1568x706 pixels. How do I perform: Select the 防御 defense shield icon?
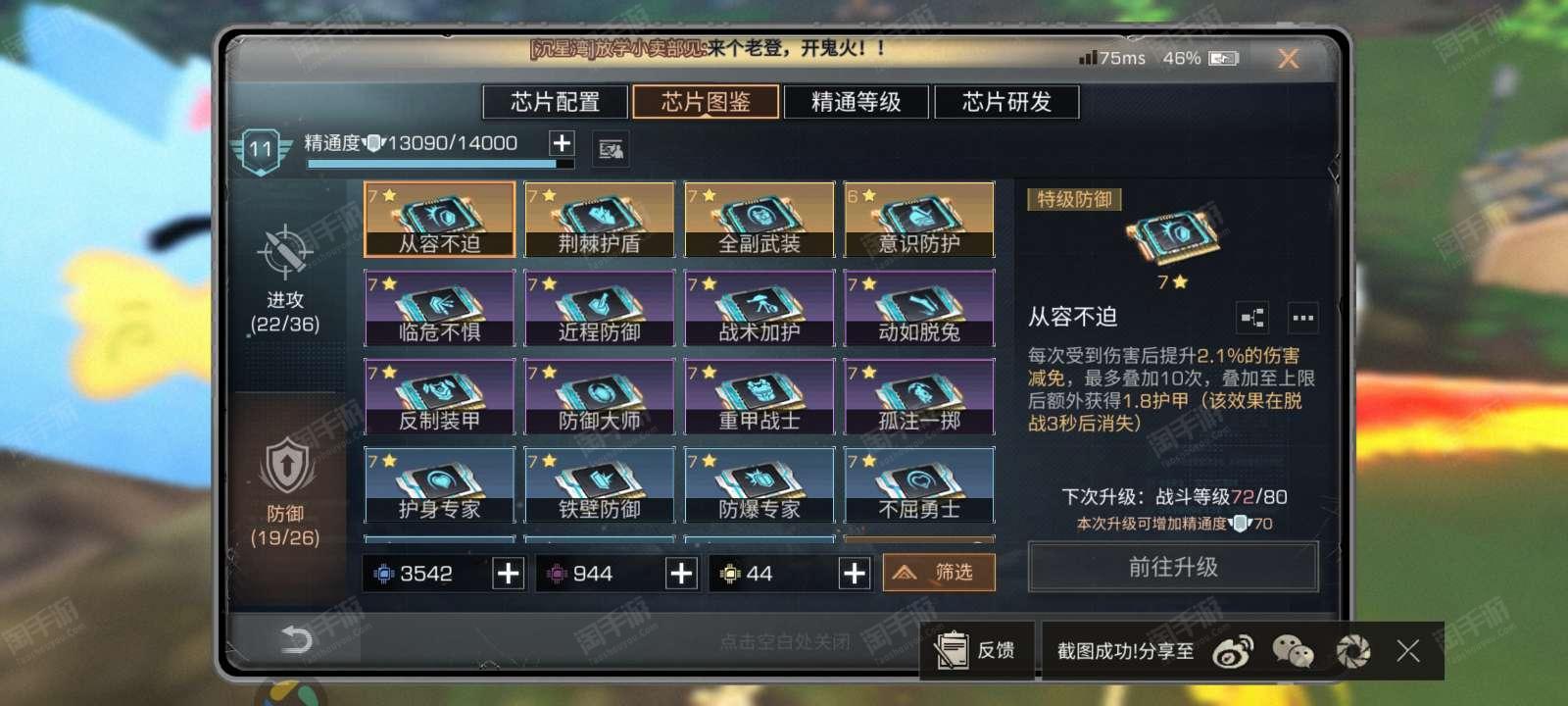tap(285, 465)
